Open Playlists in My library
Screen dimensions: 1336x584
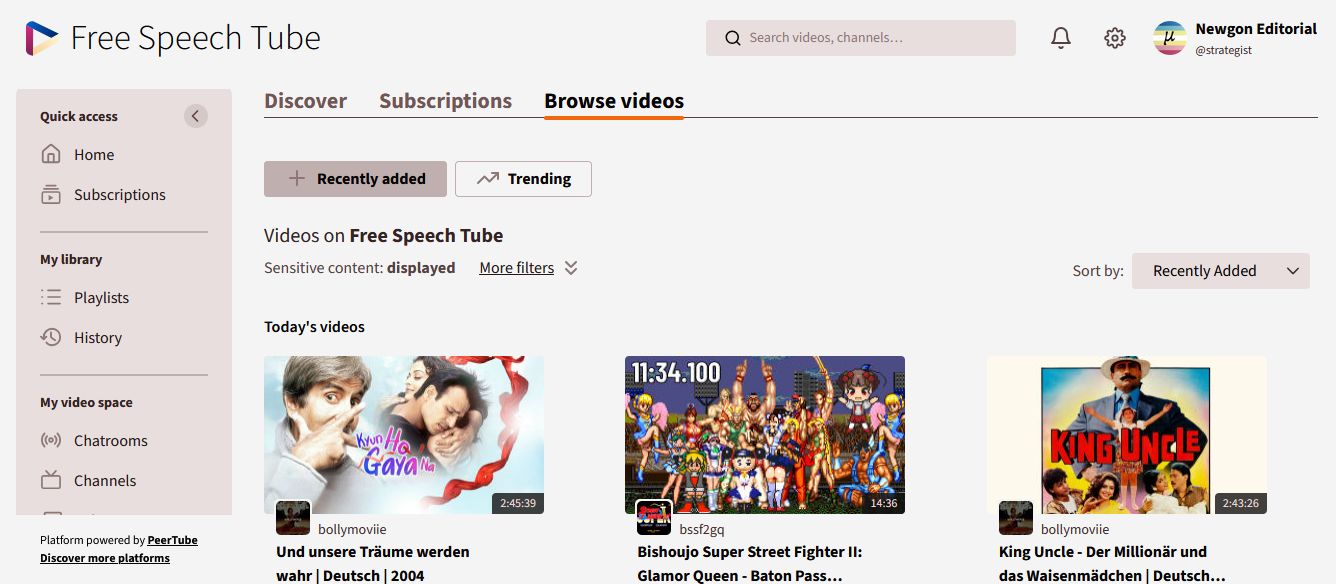tap(101, 298)
